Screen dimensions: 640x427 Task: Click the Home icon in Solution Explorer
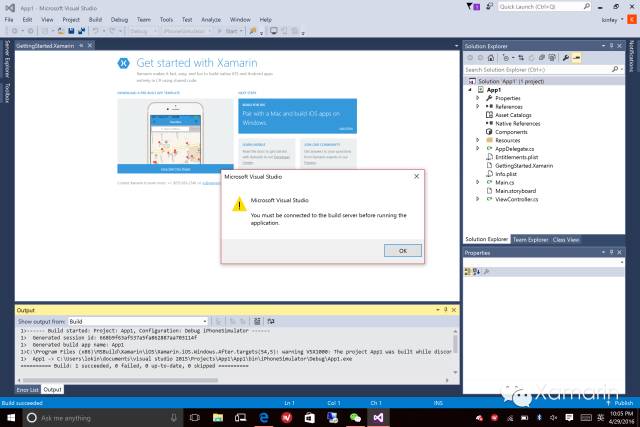(x=491, y=58)
